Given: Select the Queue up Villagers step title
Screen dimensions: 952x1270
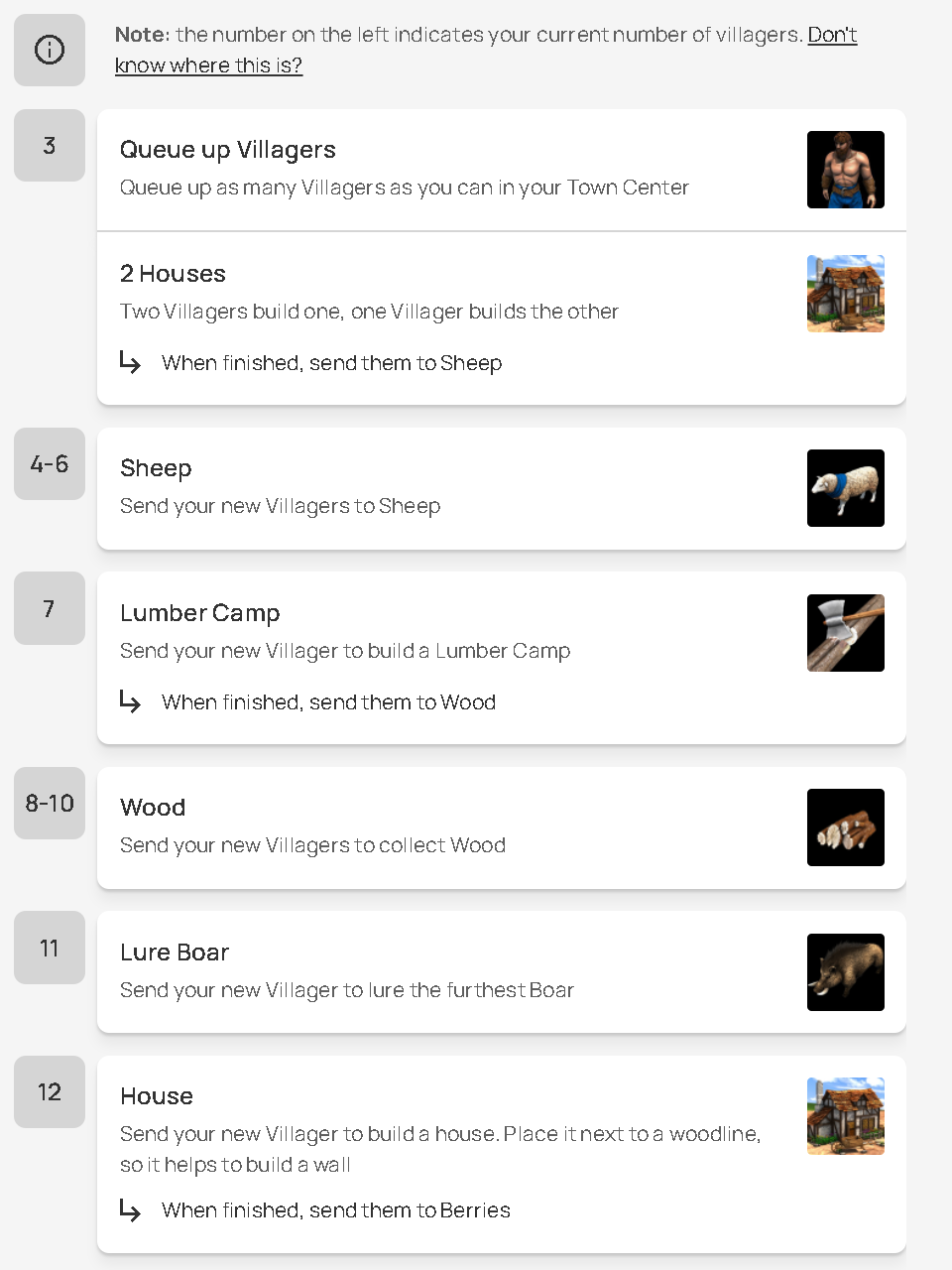Looking at the screenshot, I should click(228, 150).
